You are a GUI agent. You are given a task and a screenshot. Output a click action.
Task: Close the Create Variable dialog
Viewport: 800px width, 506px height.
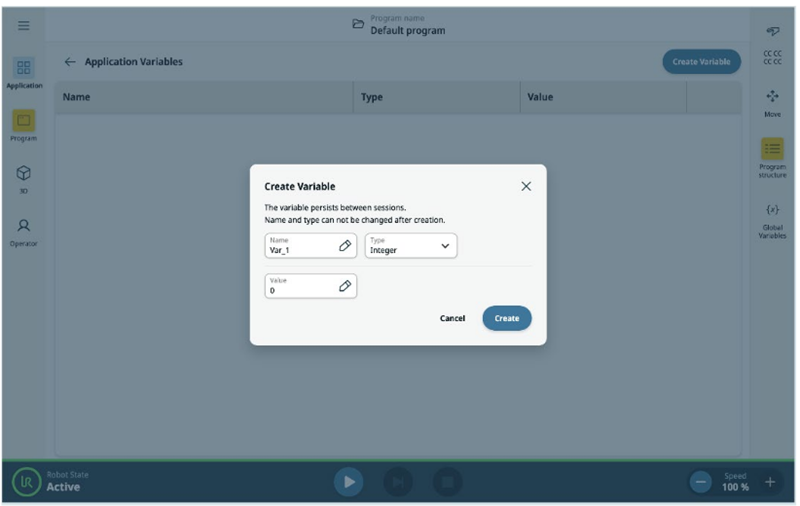pyautogui.click(x=526, y=186)
